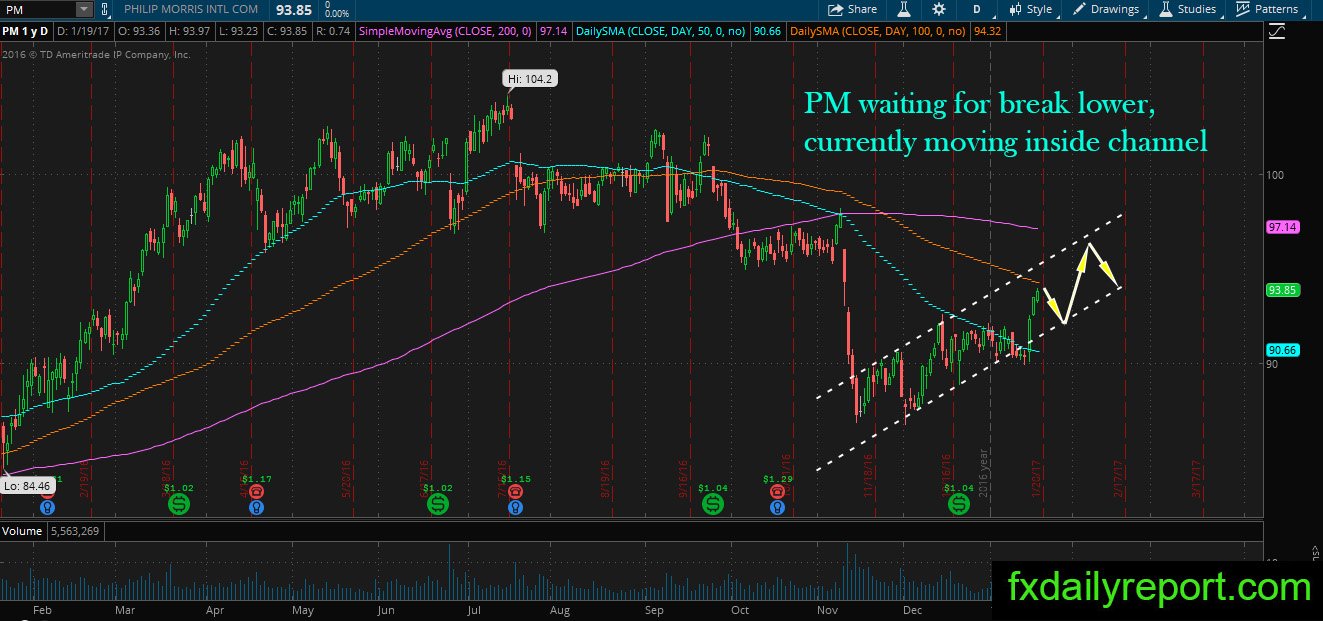The image size is (1323, 621).
Task: Open the D timeframe selector
Action: (976, 9)
